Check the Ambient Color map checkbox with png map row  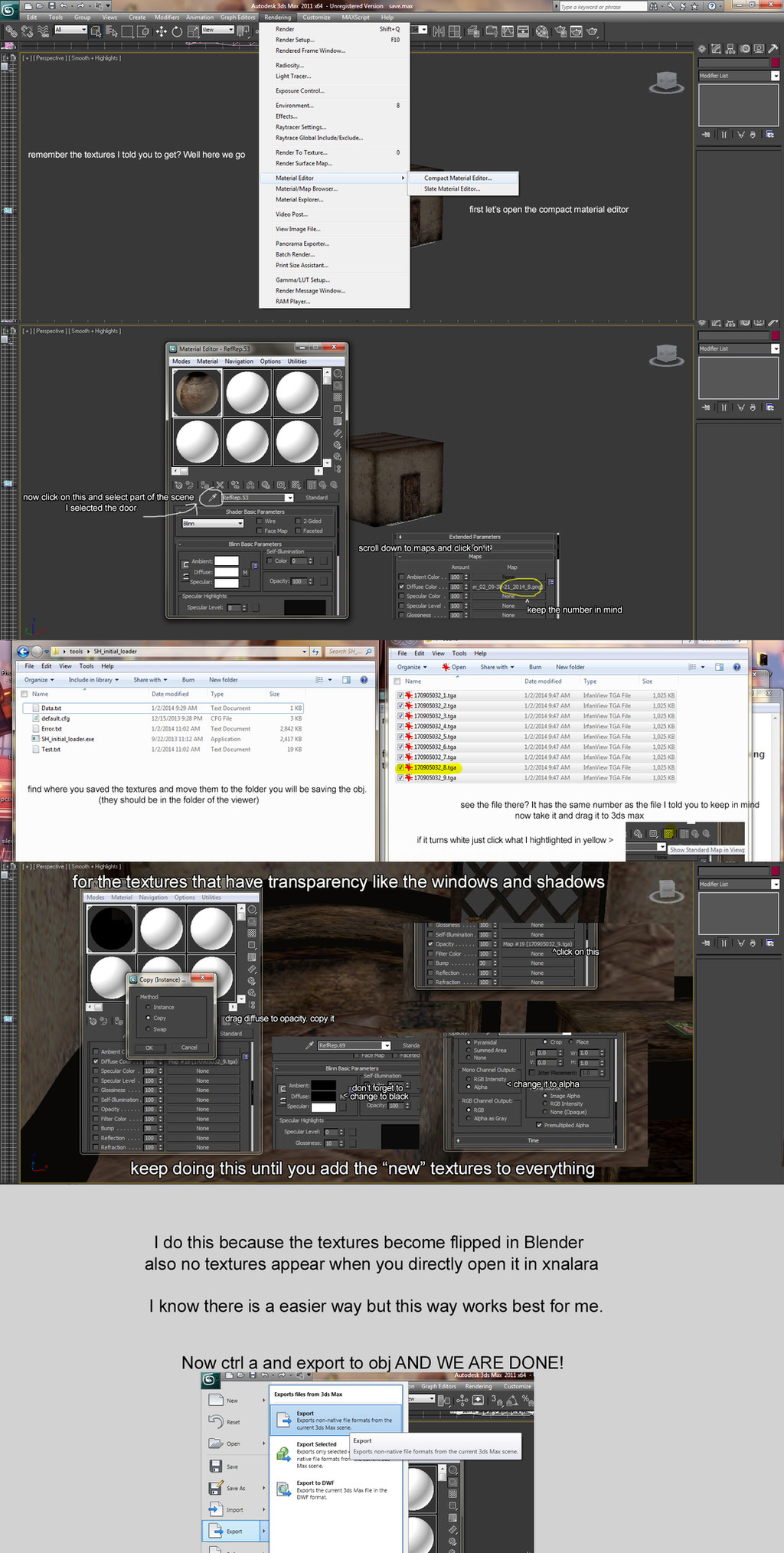[401, 577]
